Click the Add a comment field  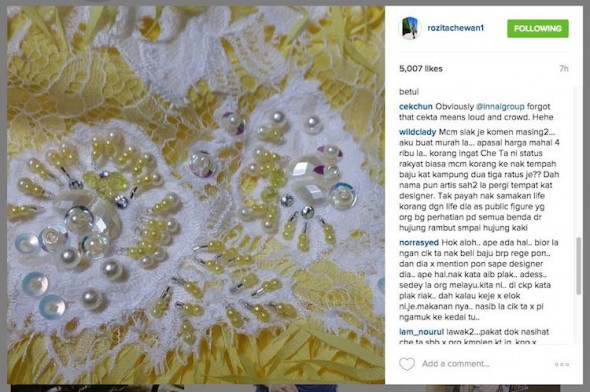pos(485,364)
